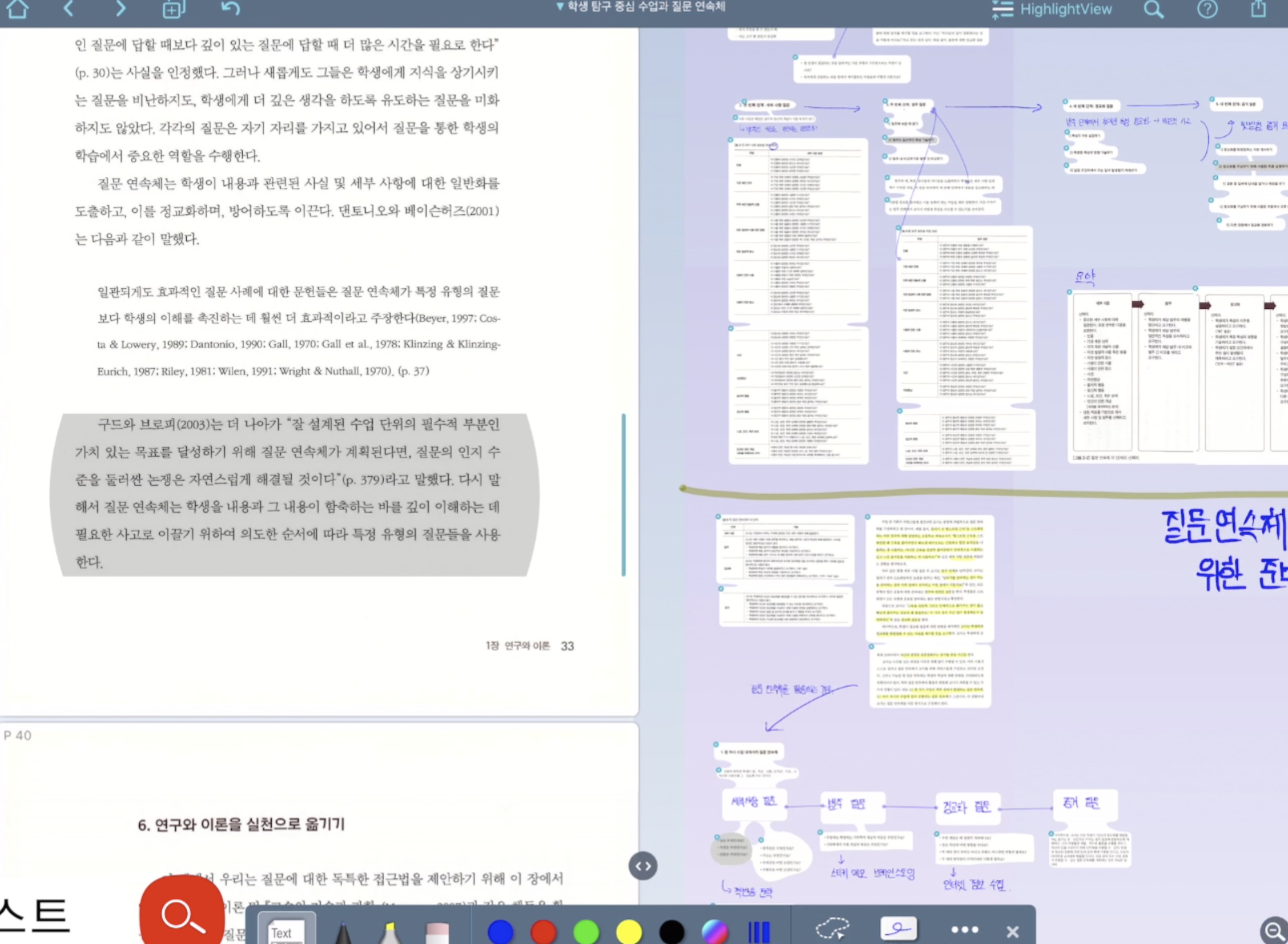Open search from top bar
Screen dimensions: 1288x944
1153,9
